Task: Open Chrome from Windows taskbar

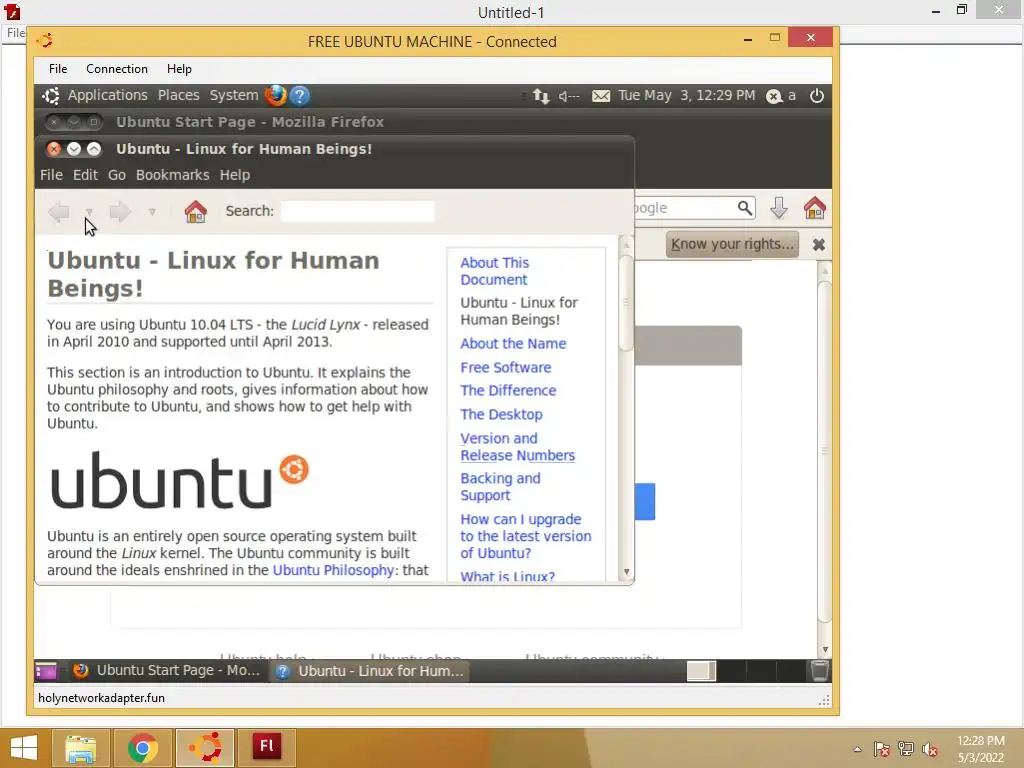Action: pyautogui.click(x=143, y=748)
